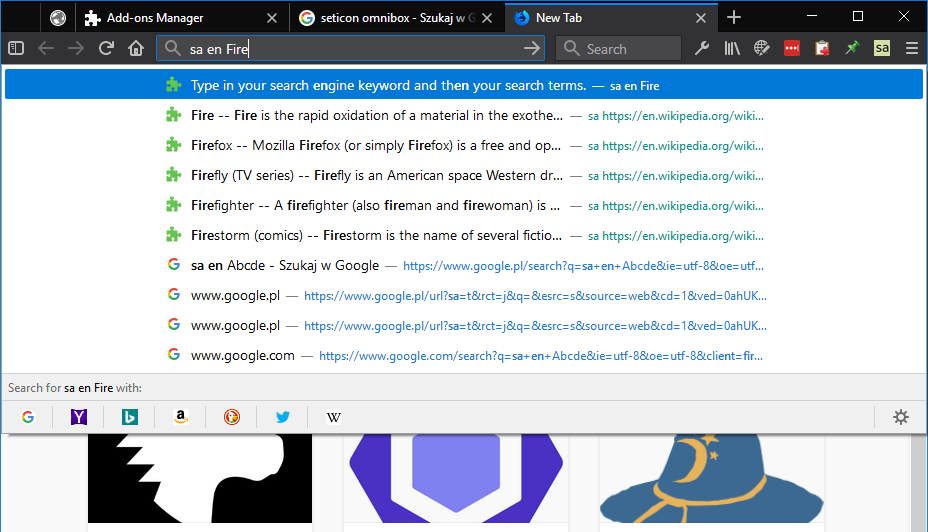The height and width of the screenshot is (532, 928).
Task: Choose the 'Firestorm (comics)' suggestion
Action: pyautogui.click(x=464, y=236)
